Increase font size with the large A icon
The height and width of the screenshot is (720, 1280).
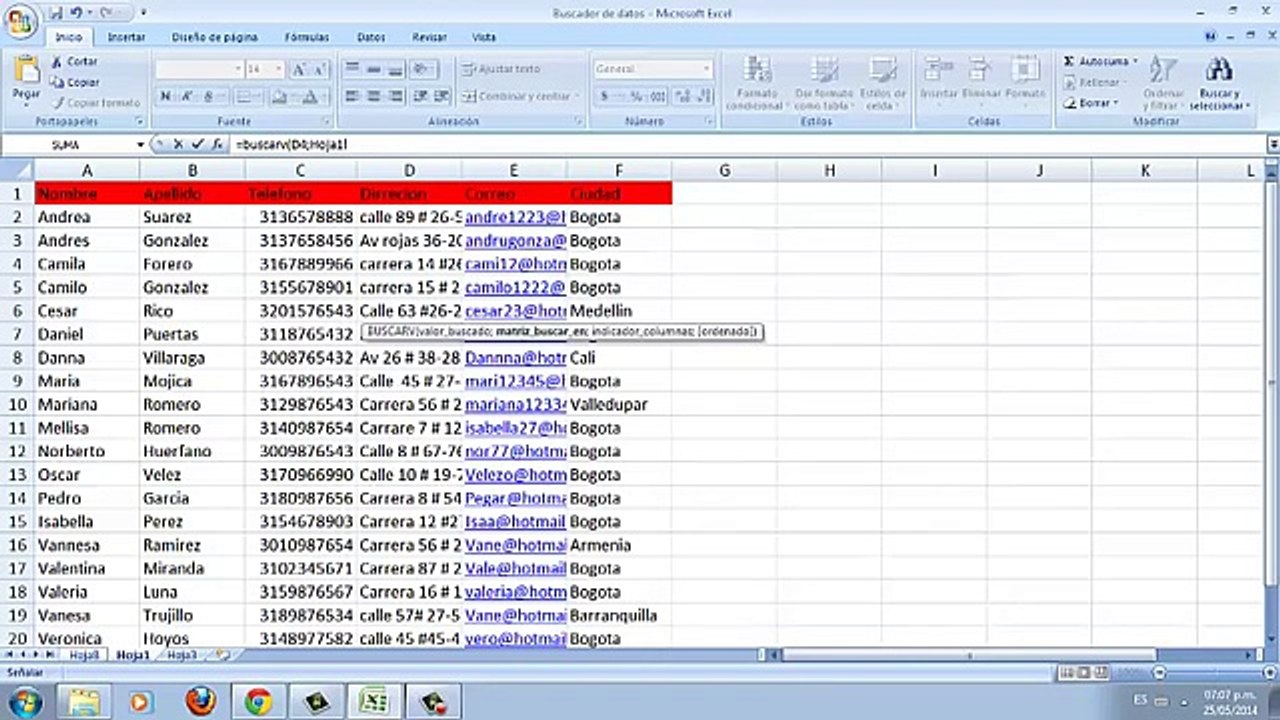point(299,70)
